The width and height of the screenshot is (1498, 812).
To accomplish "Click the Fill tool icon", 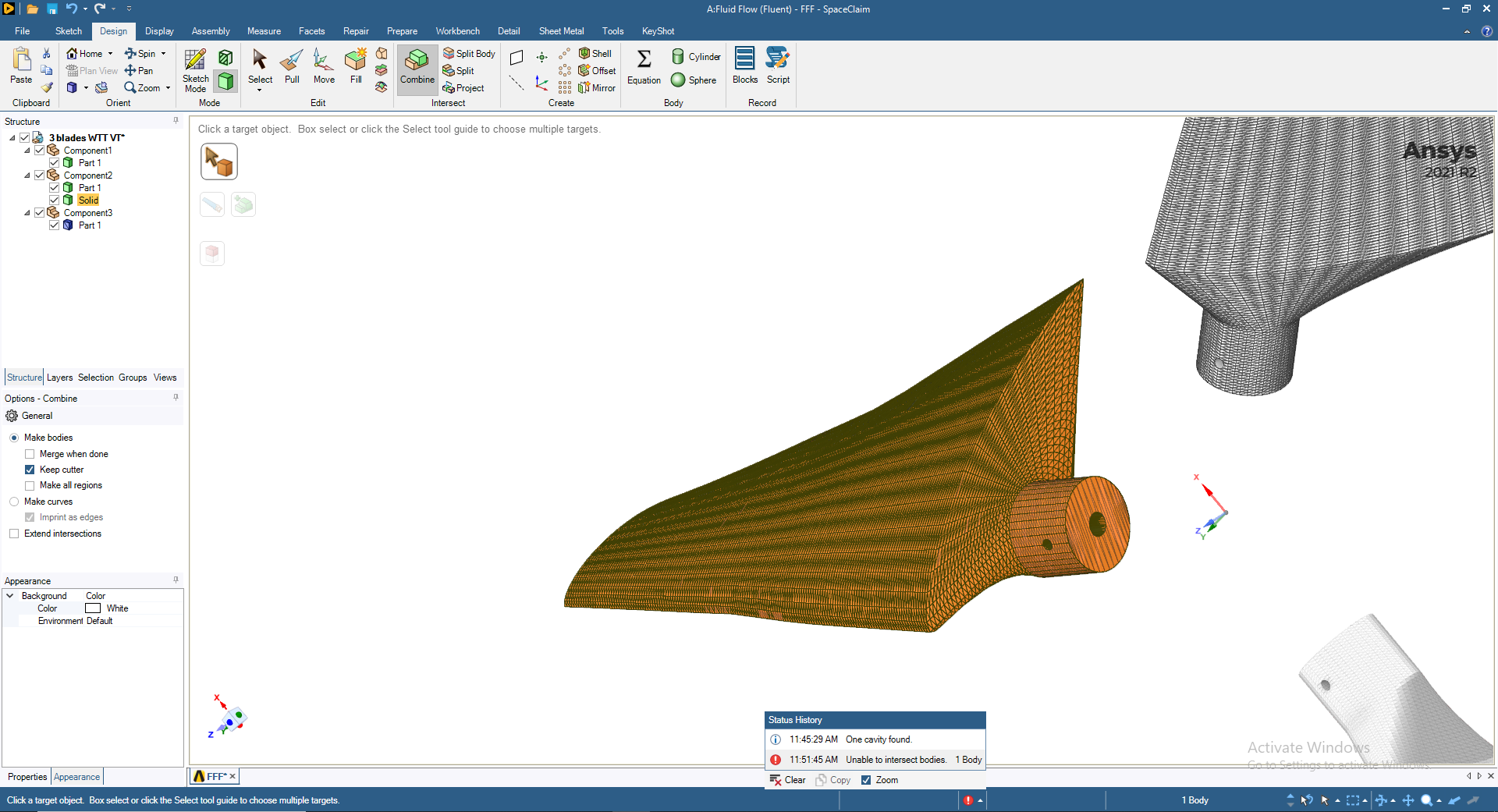I will (x=356, y=67).
